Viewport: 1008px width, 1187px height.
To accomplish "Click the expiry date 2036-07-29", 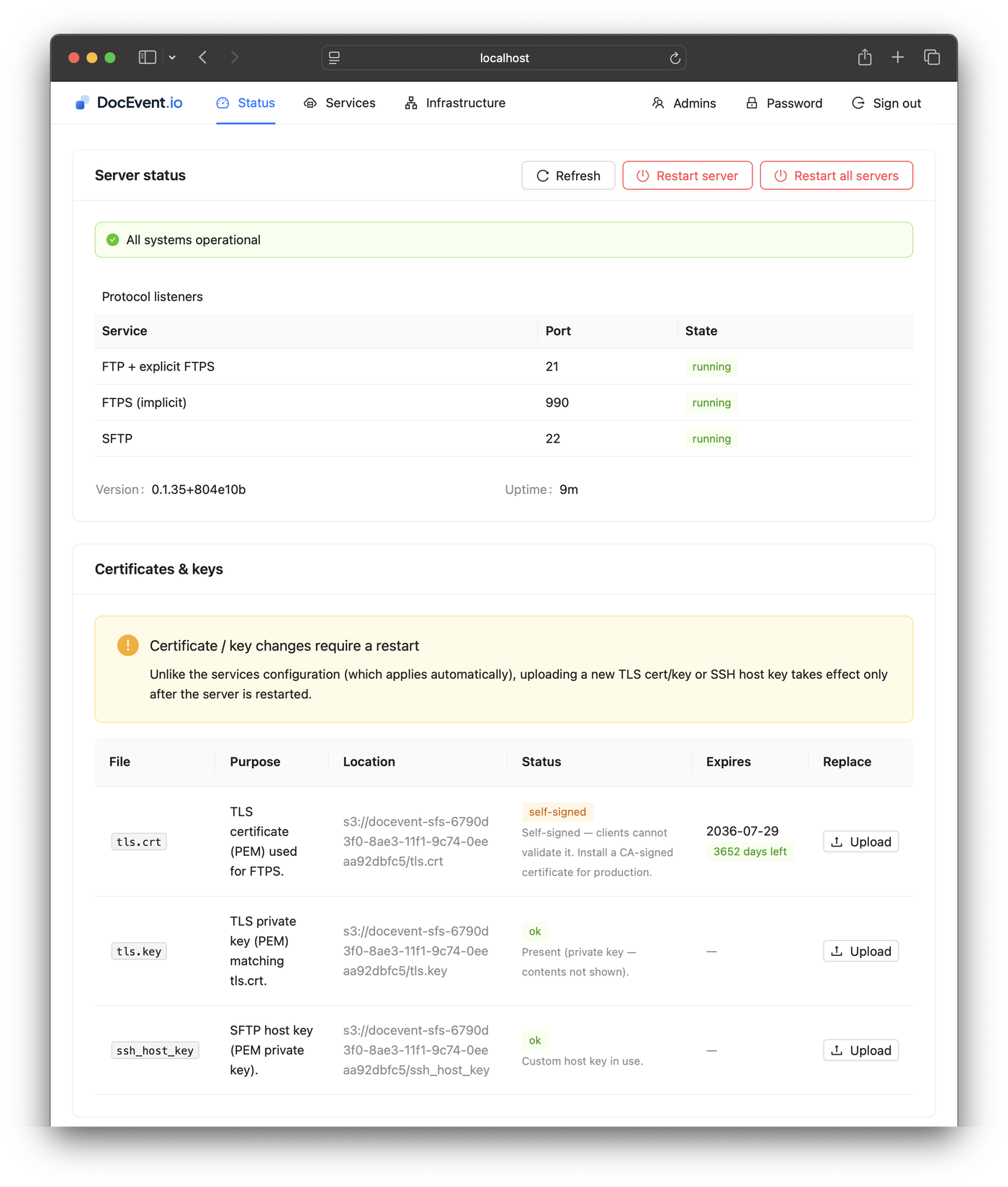I will pos(742,831).
